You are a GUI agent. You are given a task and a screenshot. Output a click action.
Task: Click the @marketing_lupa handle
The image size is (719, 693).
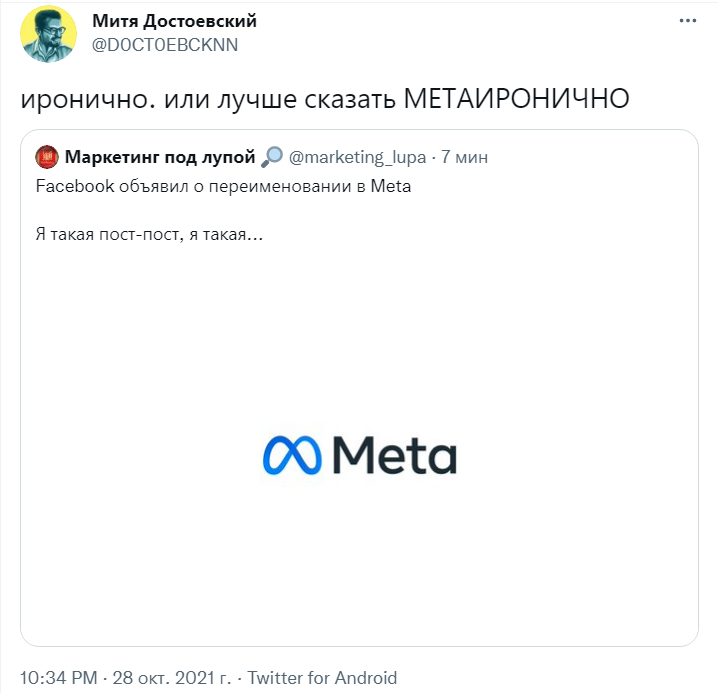click(357, 157)
